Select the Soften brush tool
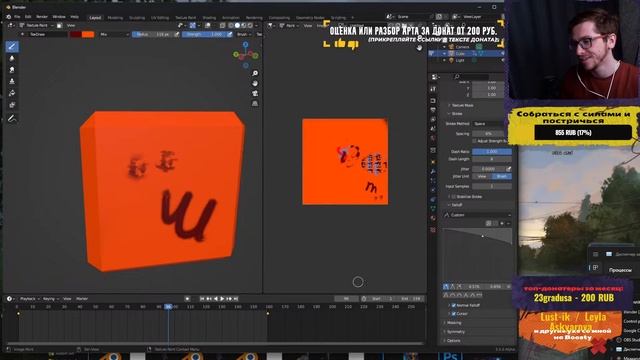Screen dimensions: 640x360 point(12,59)
